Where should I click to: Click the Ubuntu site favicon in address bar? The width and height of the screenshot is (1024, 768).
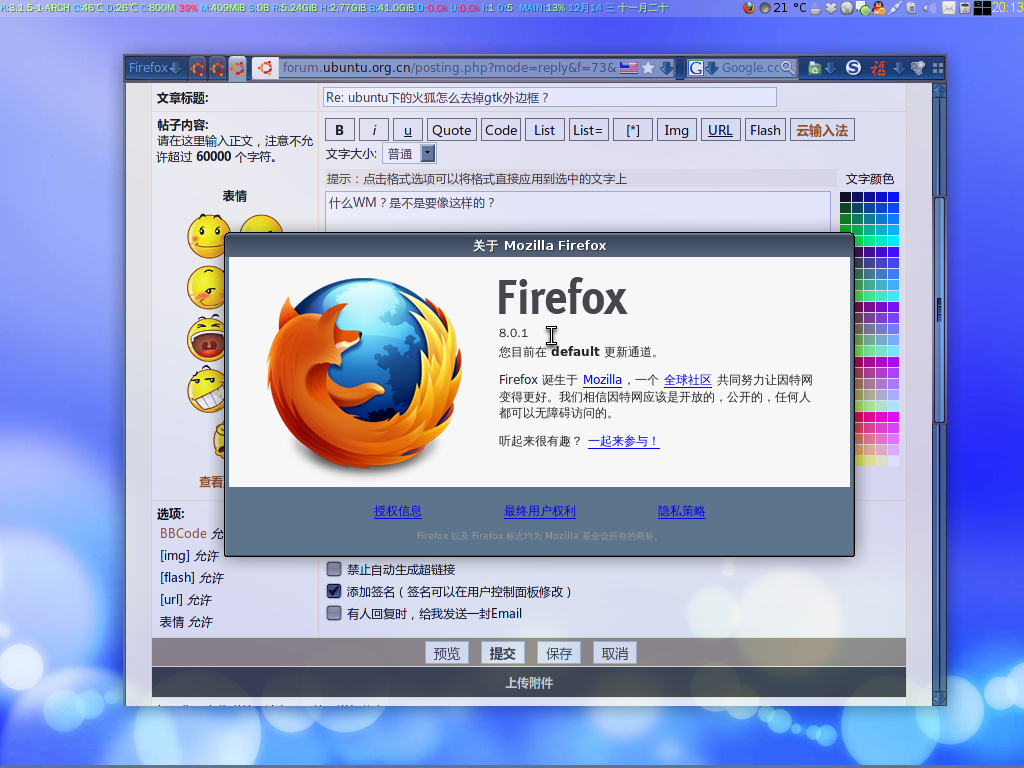[264, 68]
